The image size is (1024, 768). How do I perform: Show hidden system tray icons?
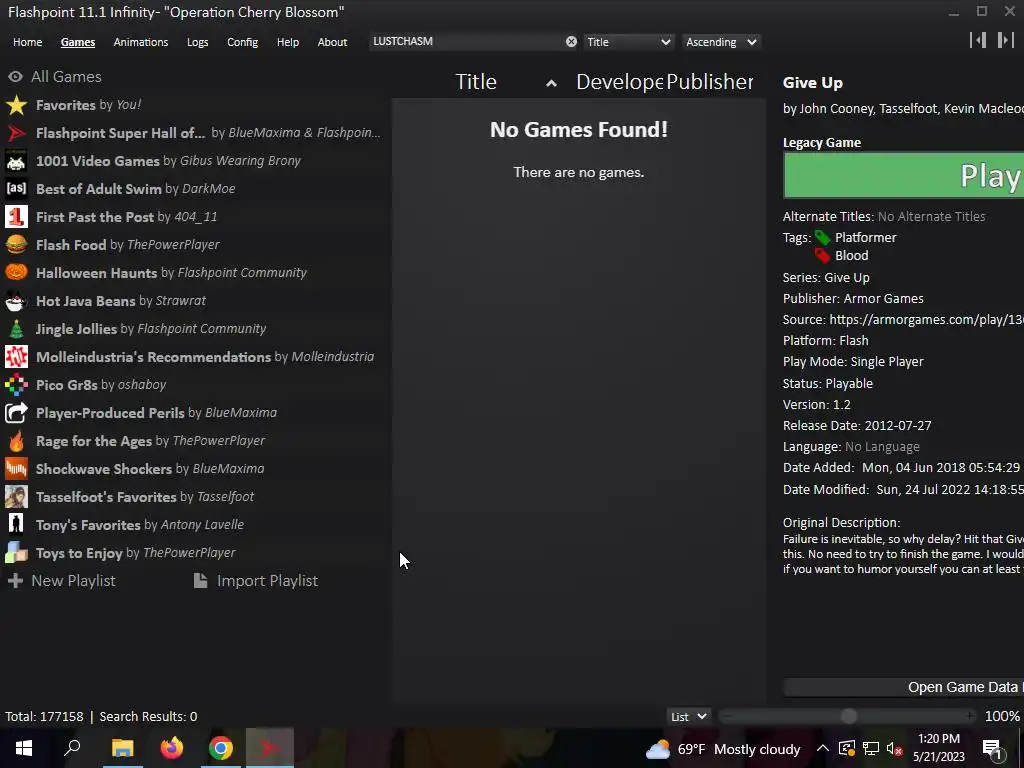click(823, 749)
